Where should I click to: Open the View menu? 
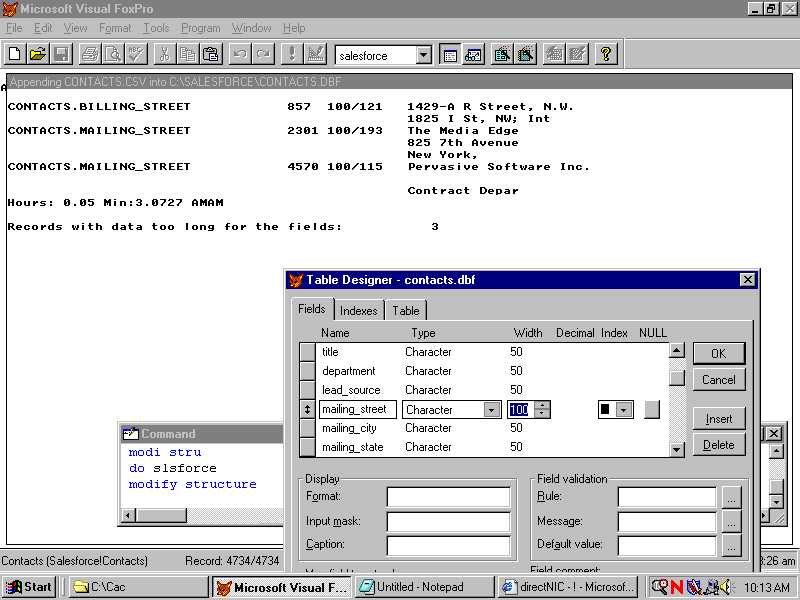click(76, 28)
